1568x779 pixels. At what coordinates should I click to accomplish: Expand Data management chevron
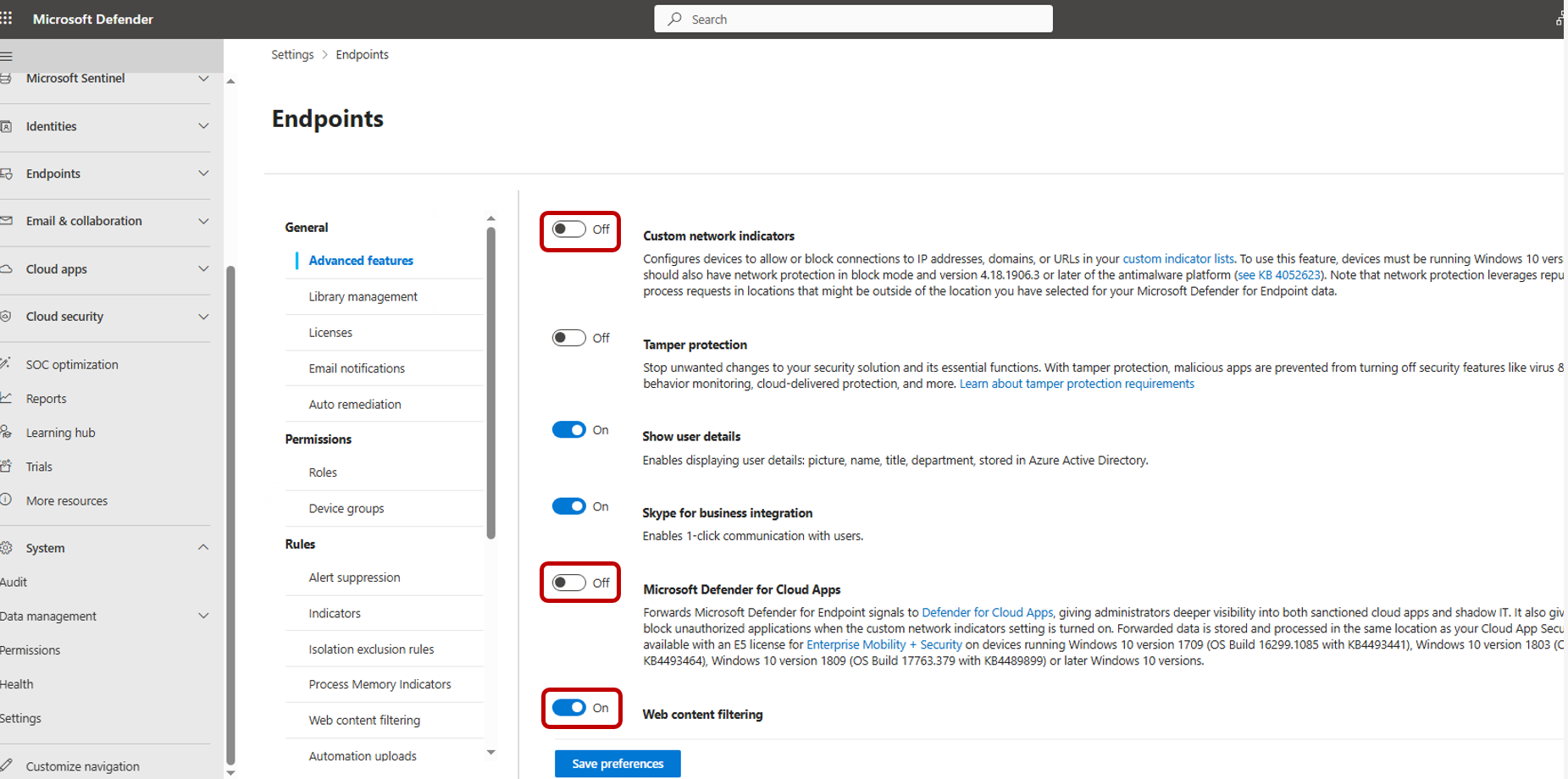(x=203, y=616)
